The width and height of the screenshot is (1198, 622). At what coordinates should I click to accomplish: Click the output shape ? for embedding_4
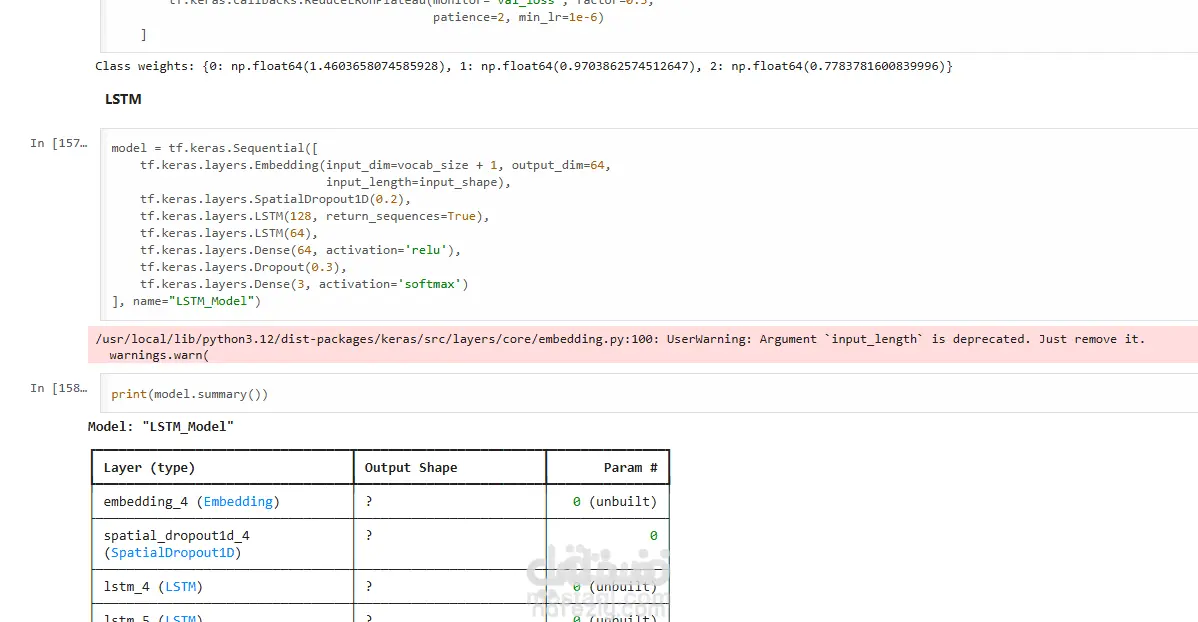(x=369, y=502)
